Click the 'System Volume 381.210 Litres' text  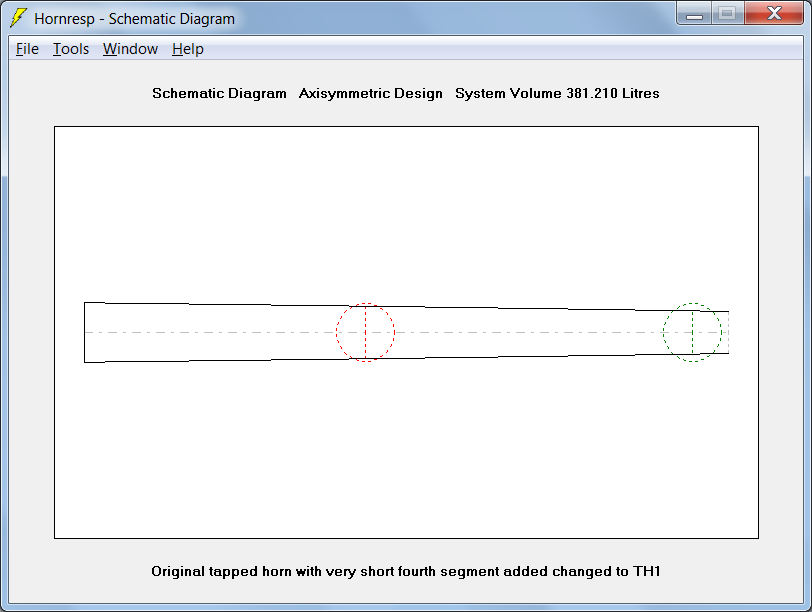(x=557, y=93)
